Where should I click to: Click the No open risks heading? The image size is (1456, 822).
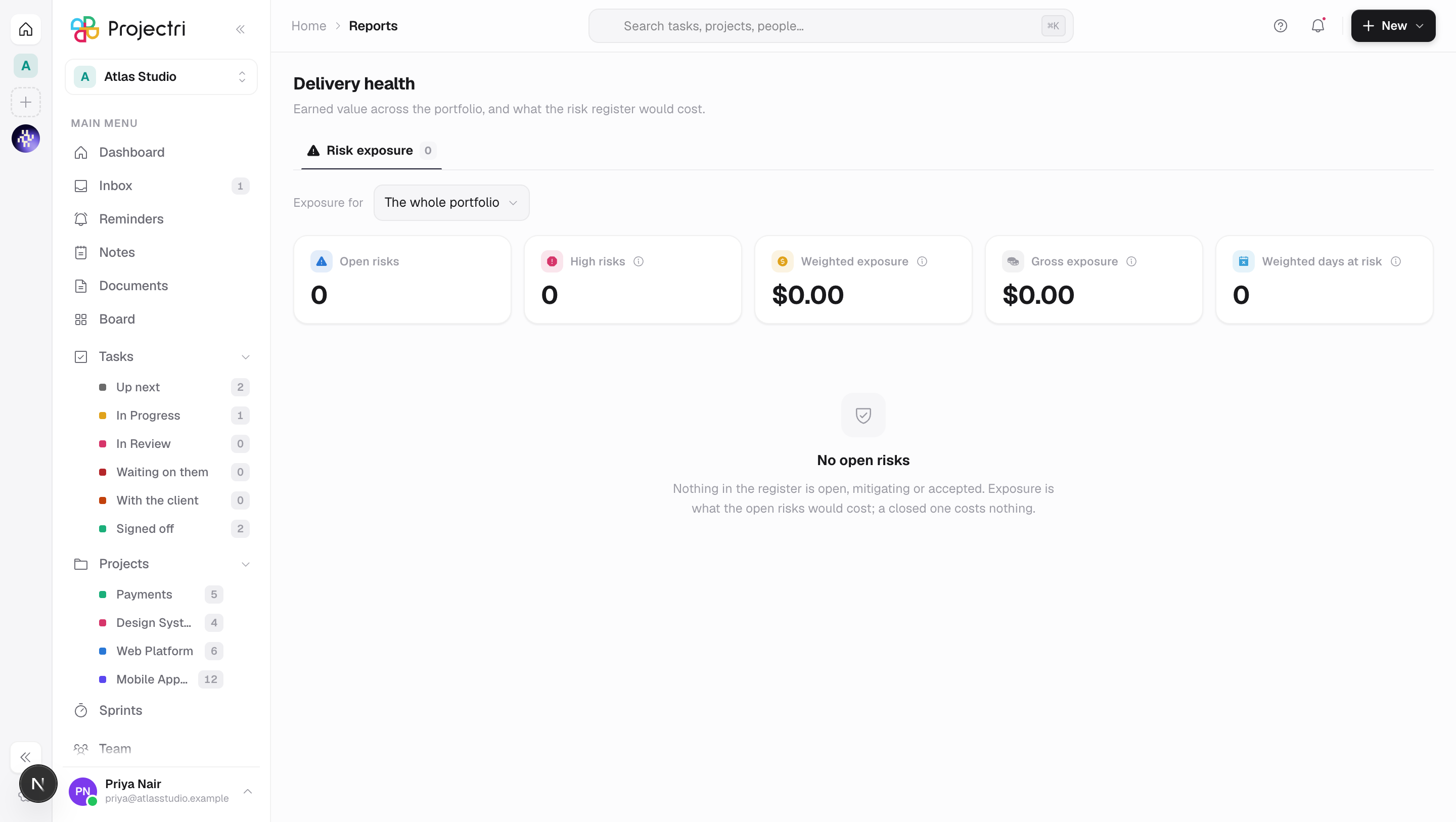tap(863, 460)
